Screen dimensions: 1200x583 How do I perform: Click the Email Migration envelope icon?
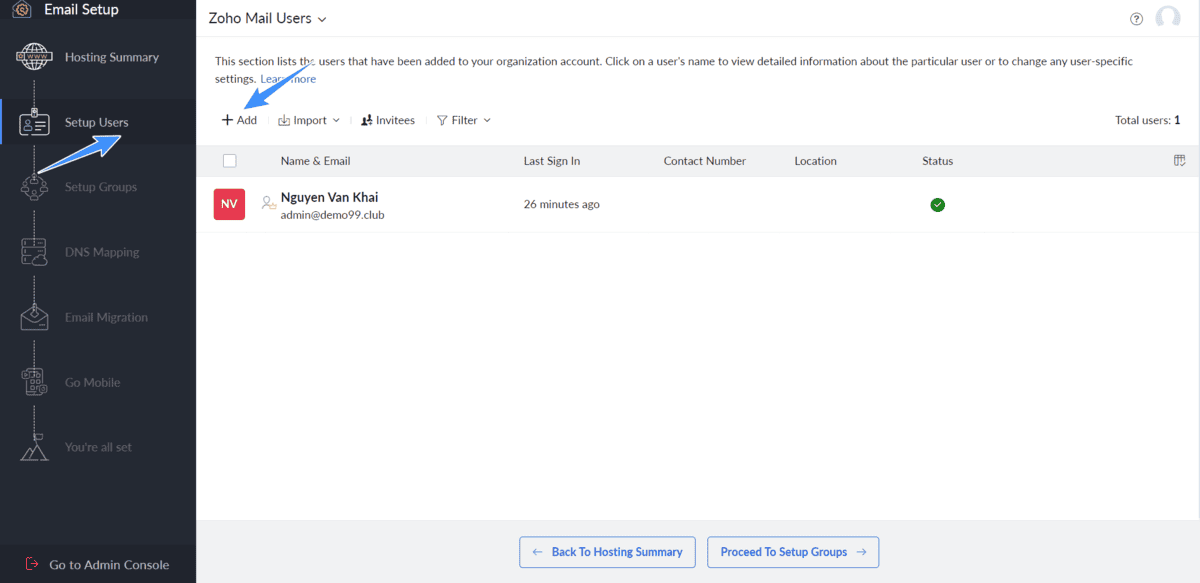point(34,317)
